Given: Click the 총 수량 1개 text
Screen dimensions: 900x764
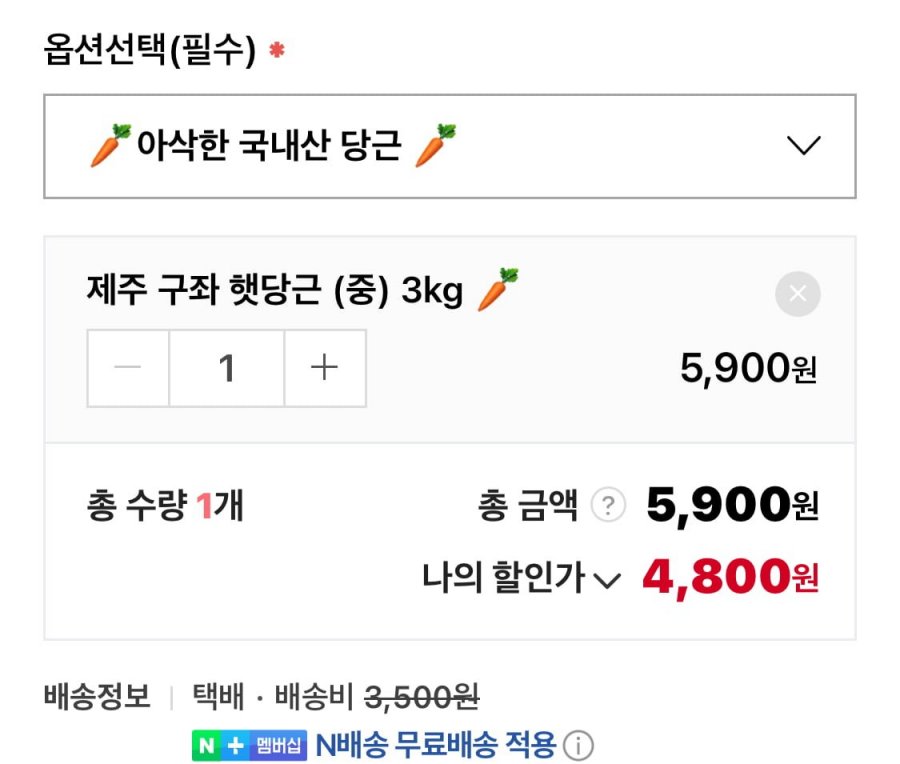Looking at the screenshot, I should tap(165, 507).
